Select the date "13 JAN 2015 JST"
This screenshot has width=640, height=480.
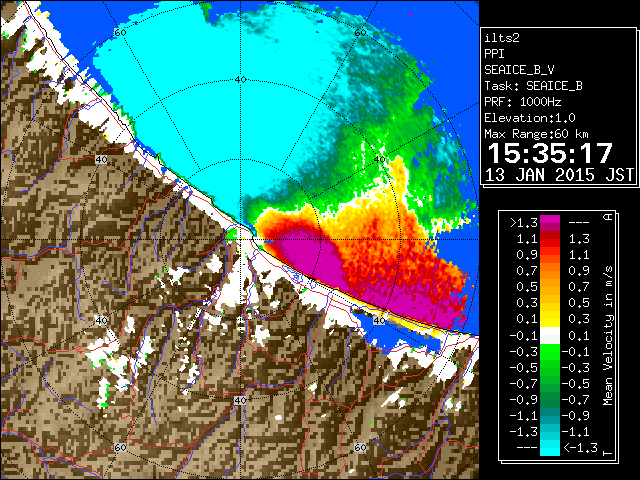[559, 175]
